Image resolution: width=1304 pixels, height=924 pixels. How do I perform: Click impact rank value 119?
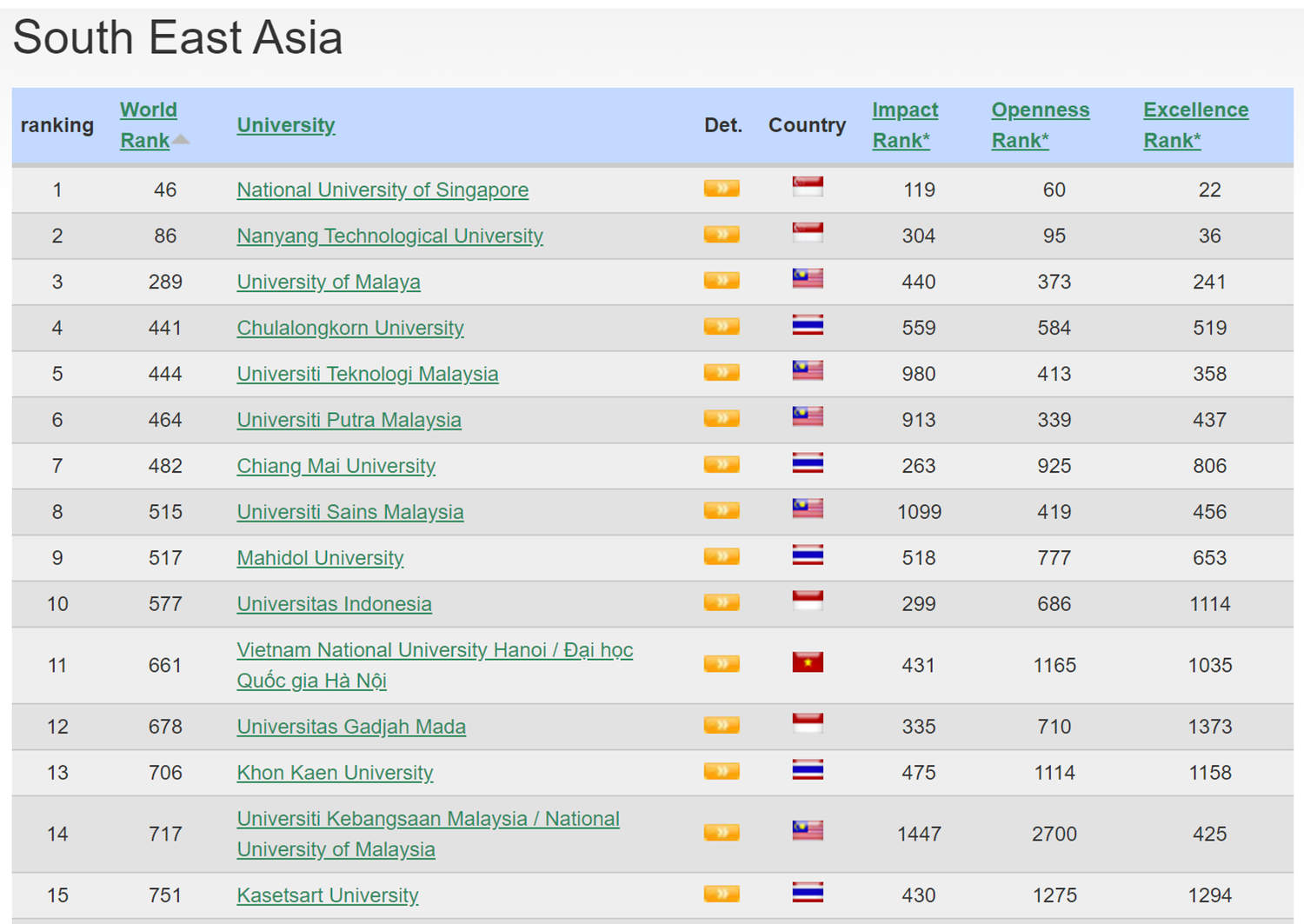coord(919,189)
